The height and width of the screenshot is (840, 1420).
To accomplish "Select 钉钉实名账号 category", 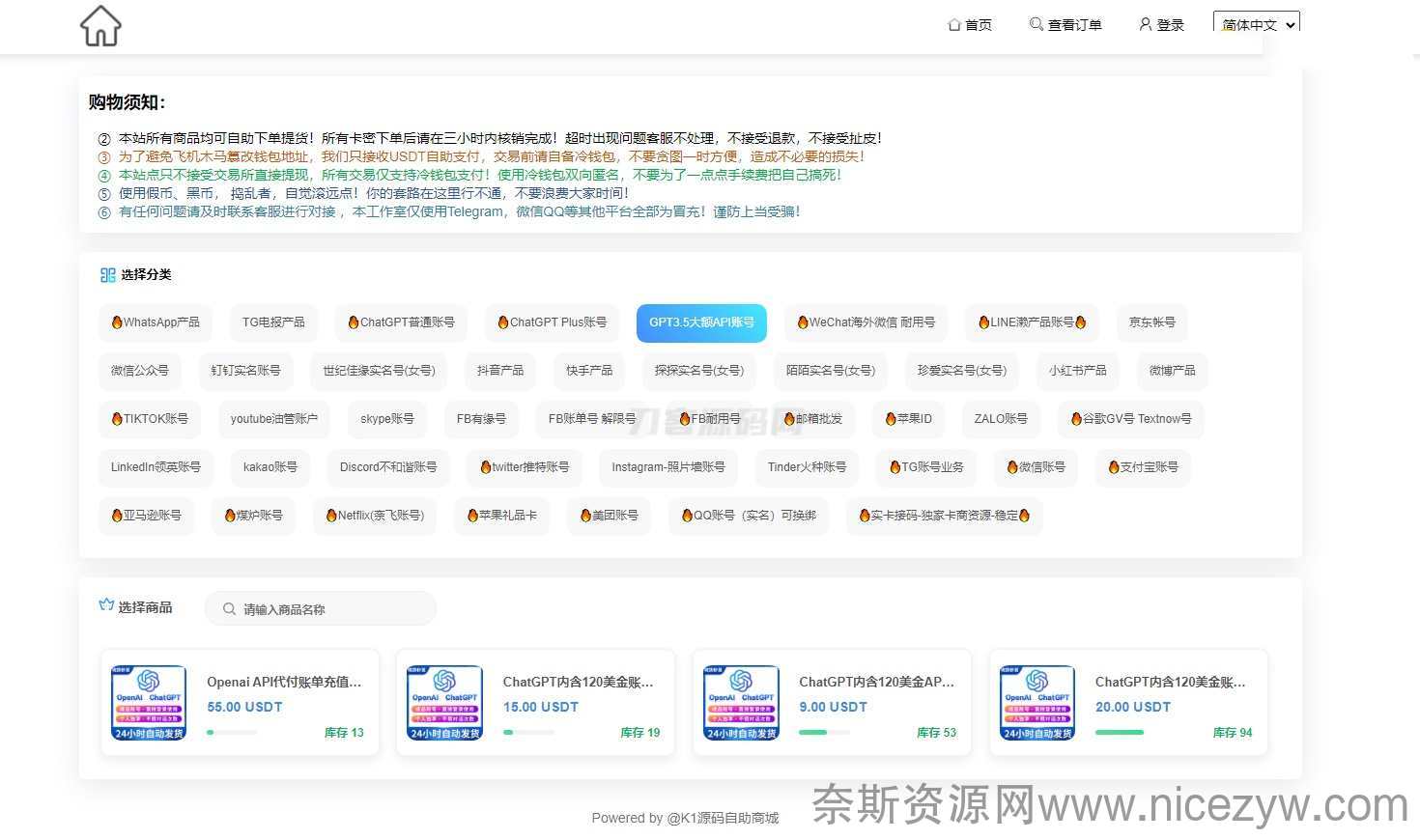I will click(245, 371).
